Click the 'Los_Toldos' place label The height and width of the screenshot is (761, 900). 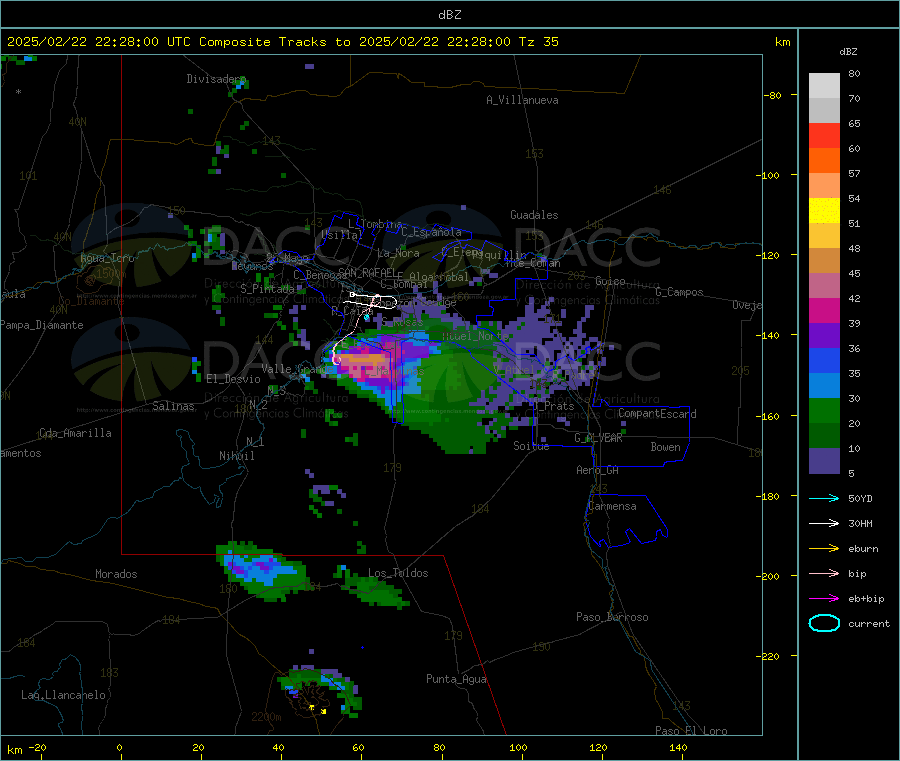click(398, 573)
